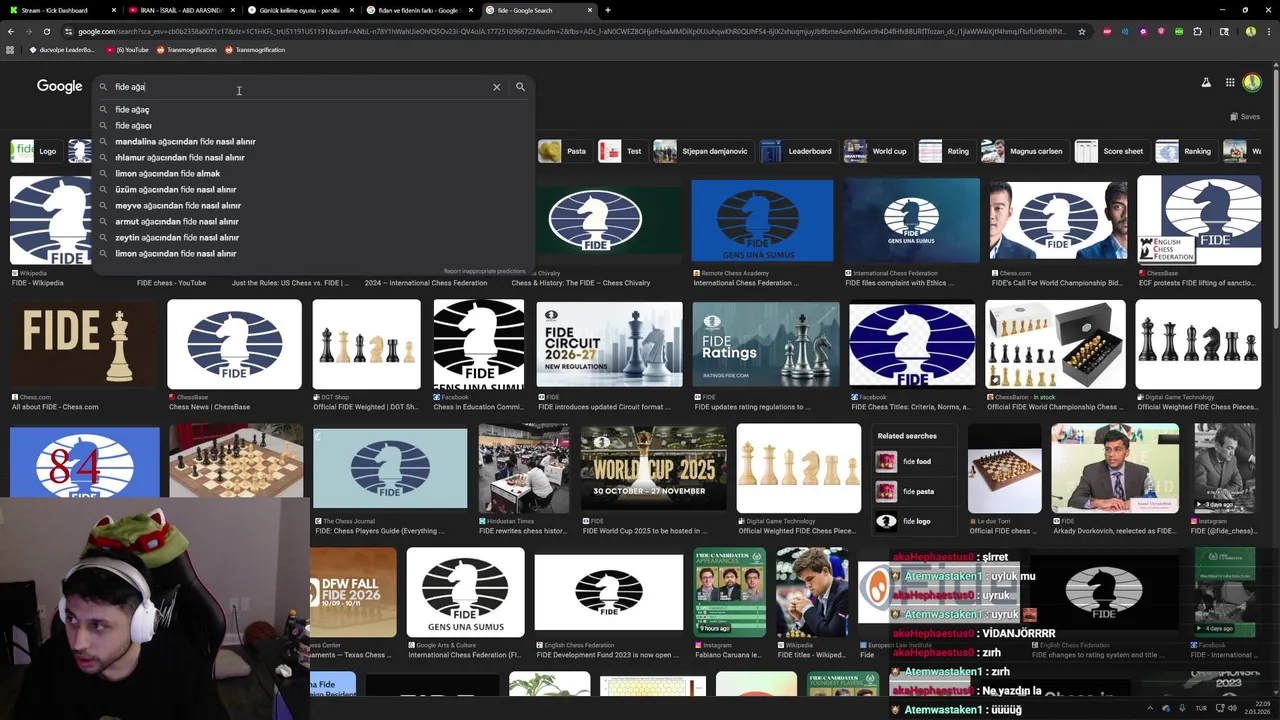Filter images by Score sheet chip
The height and width of the screenshot is (720, 1280).
(1110, 151)
